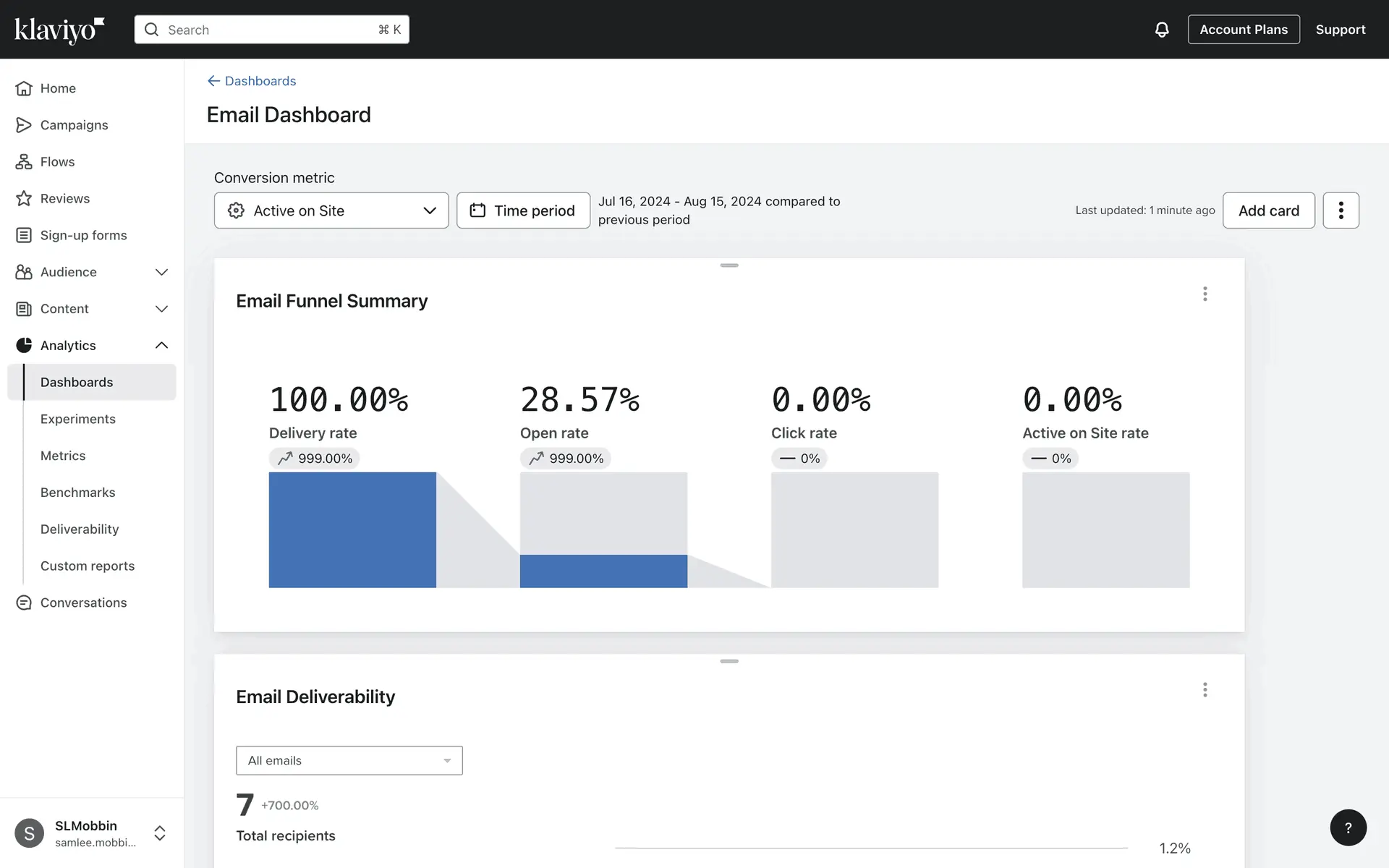Open dashboard more options menu
The image size is (1389, 868).
[x=1341, y=210]
